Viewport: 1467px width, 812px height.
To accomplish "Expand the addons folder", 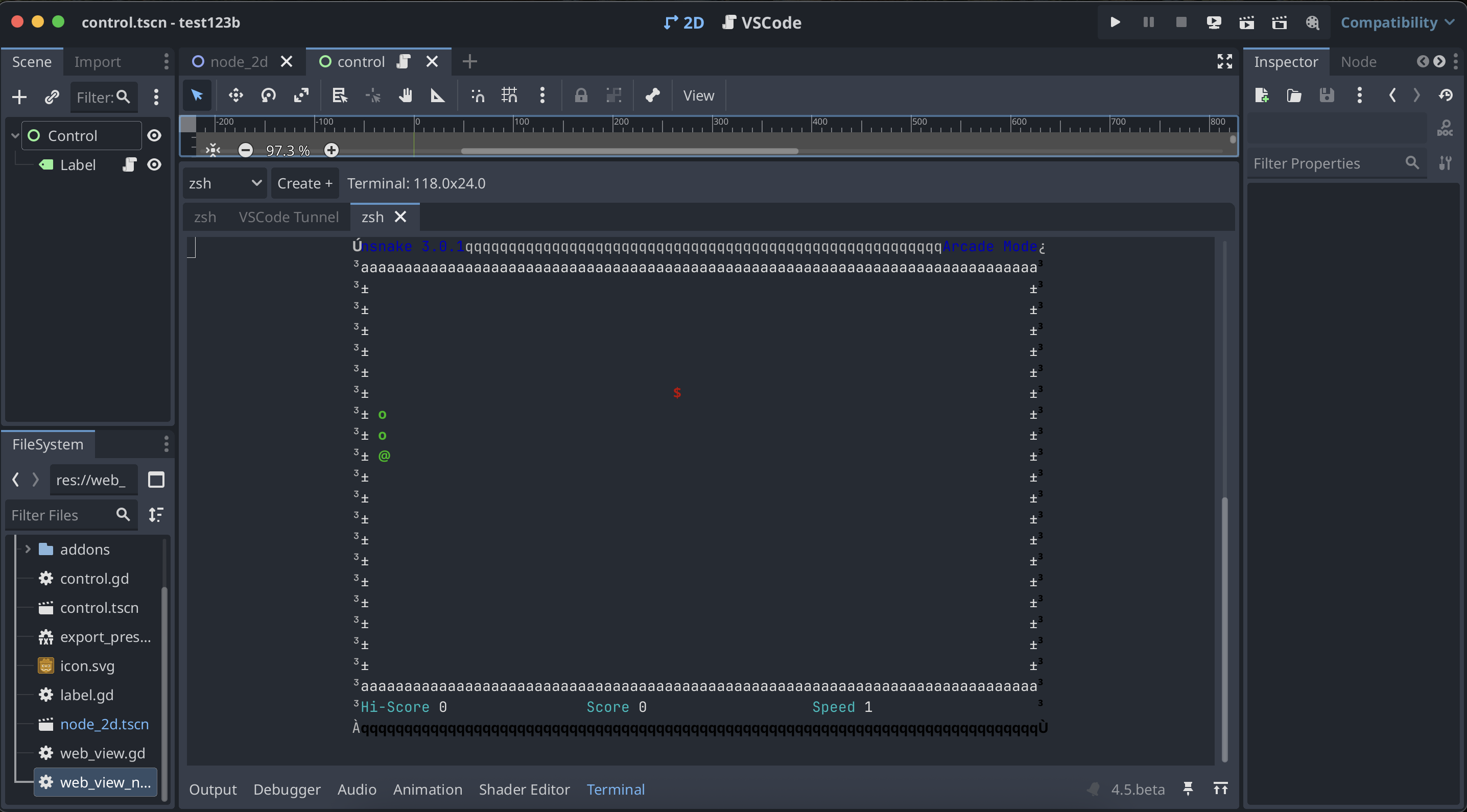I will (x=28, y=549).
